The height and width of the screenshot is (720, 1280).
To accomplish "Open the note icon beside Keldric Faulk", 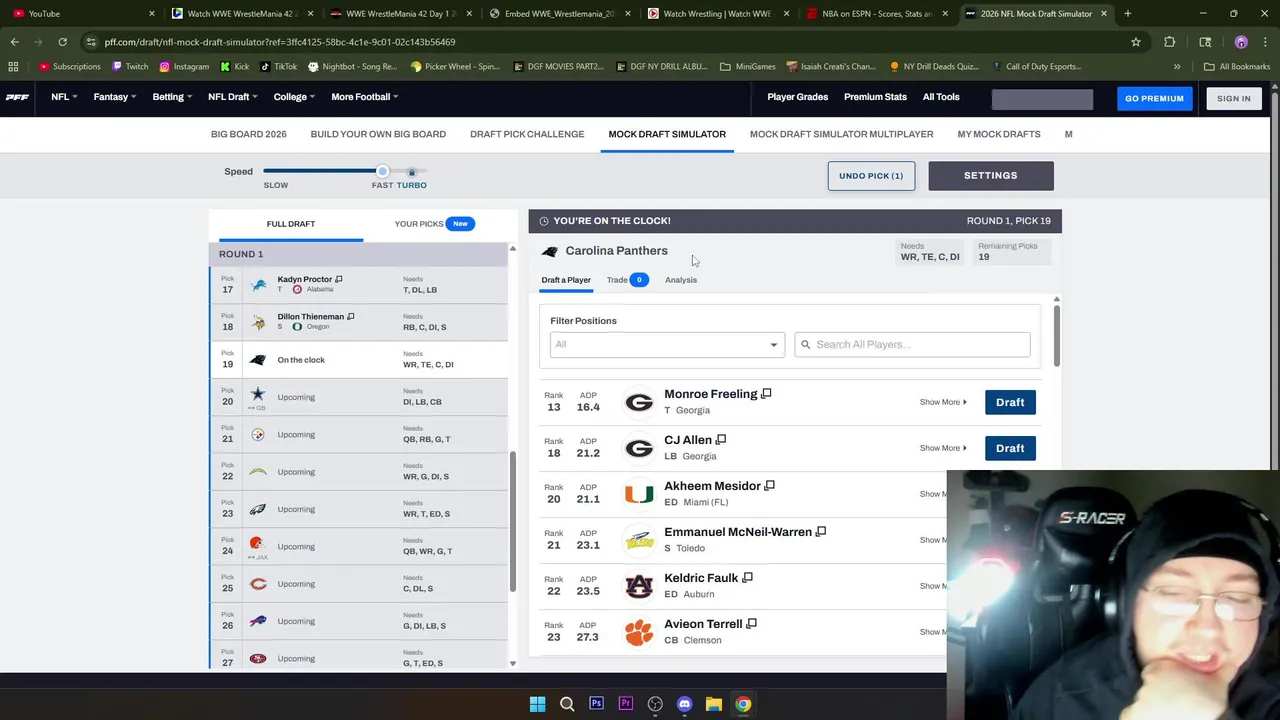I will (x=747, y=578).
